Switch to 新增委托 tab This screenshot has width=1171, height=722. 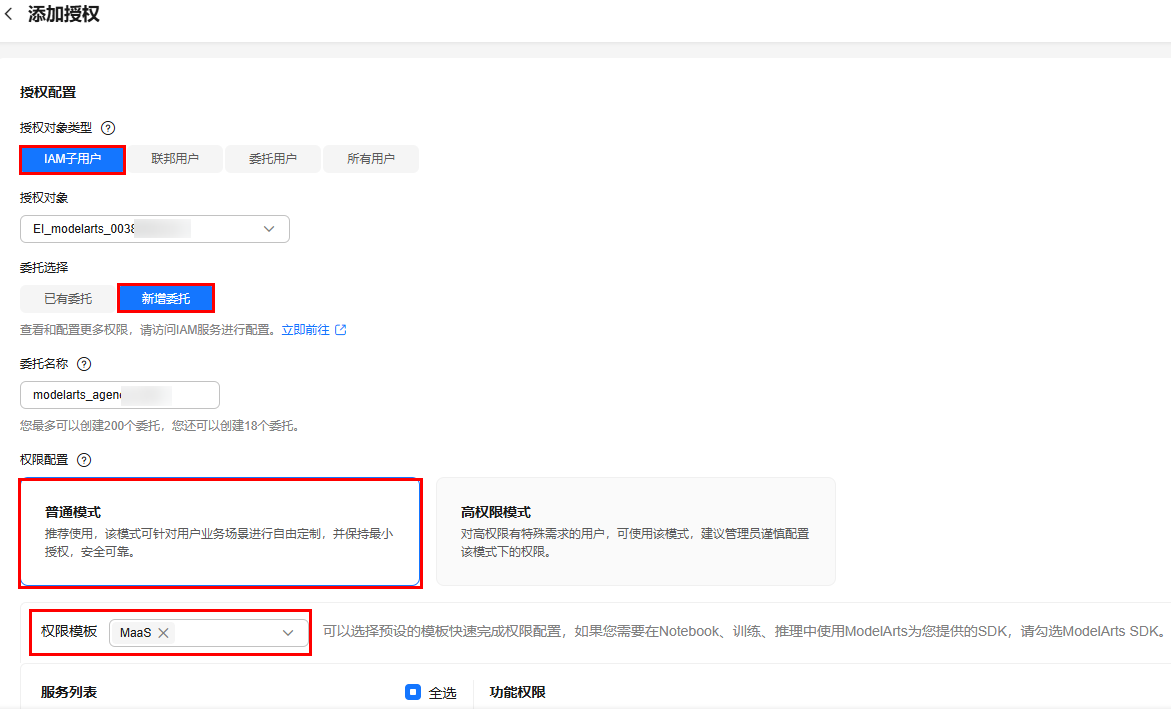click(x=166, y=298)
